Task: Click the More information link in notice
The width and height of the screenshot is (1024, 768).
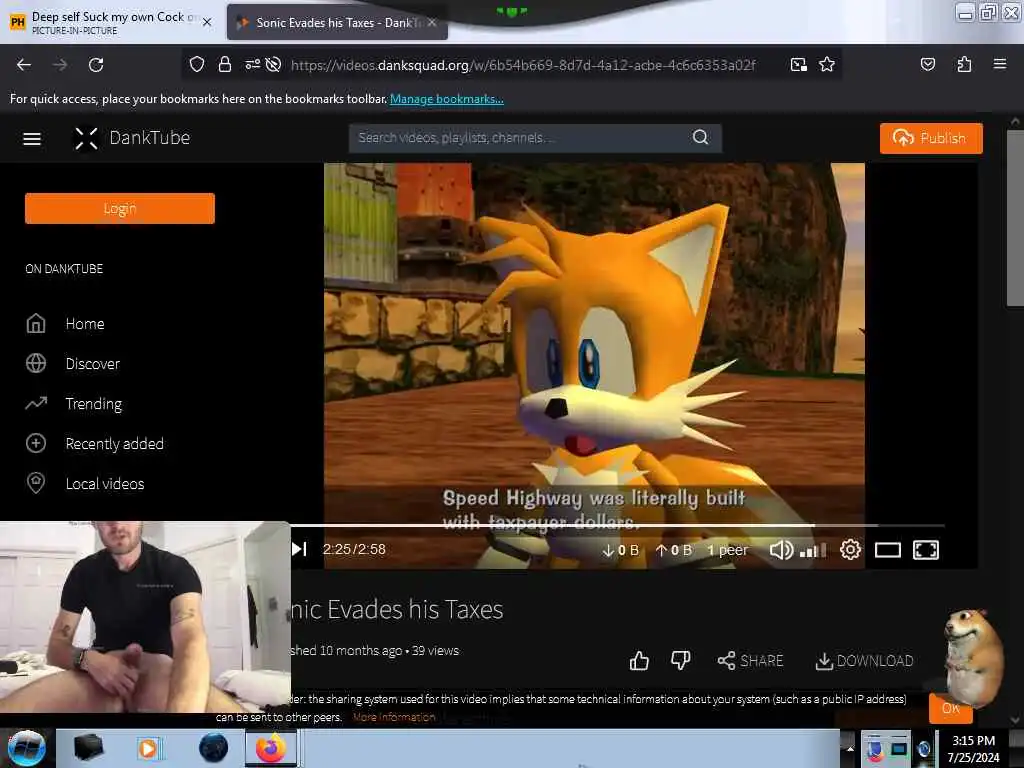Action: pos(394,717)
